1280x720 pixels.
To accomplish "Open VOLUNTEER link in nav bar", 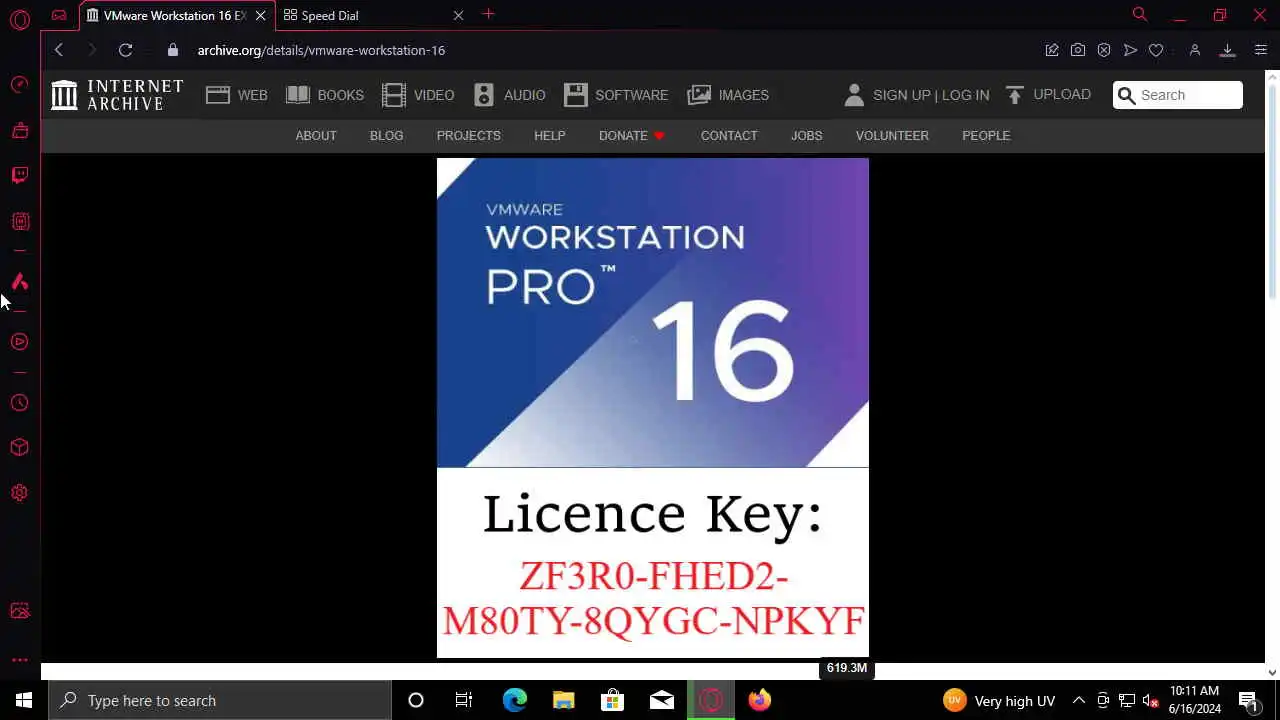I will pos(892,135).
